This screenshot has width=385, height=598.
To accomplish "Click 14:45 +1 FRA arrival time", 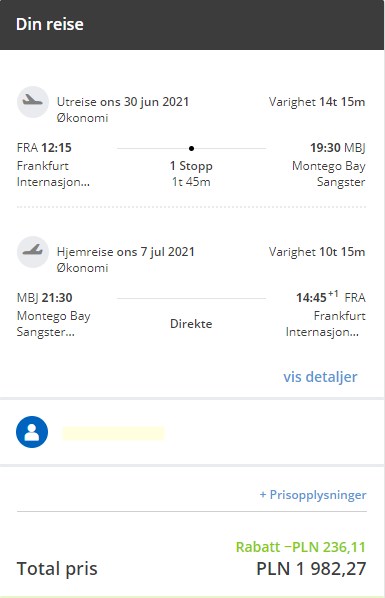I will coord(331,297).
